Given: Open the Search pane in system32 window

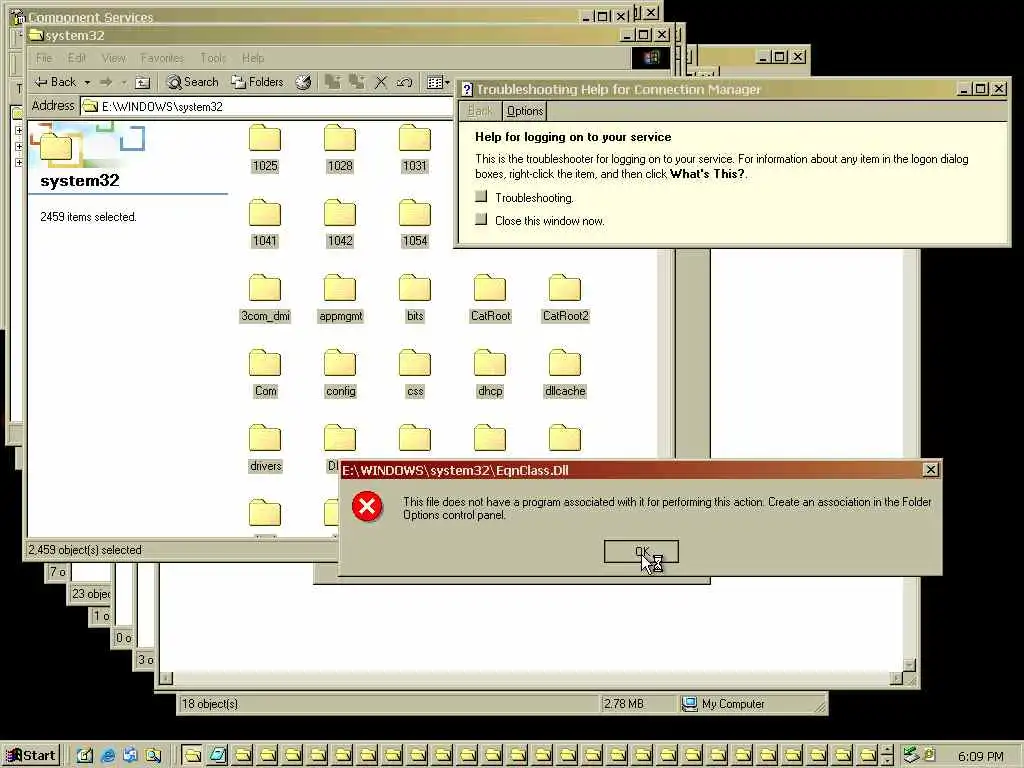Looking at the screenshot, I should click(x=193, y=82).
